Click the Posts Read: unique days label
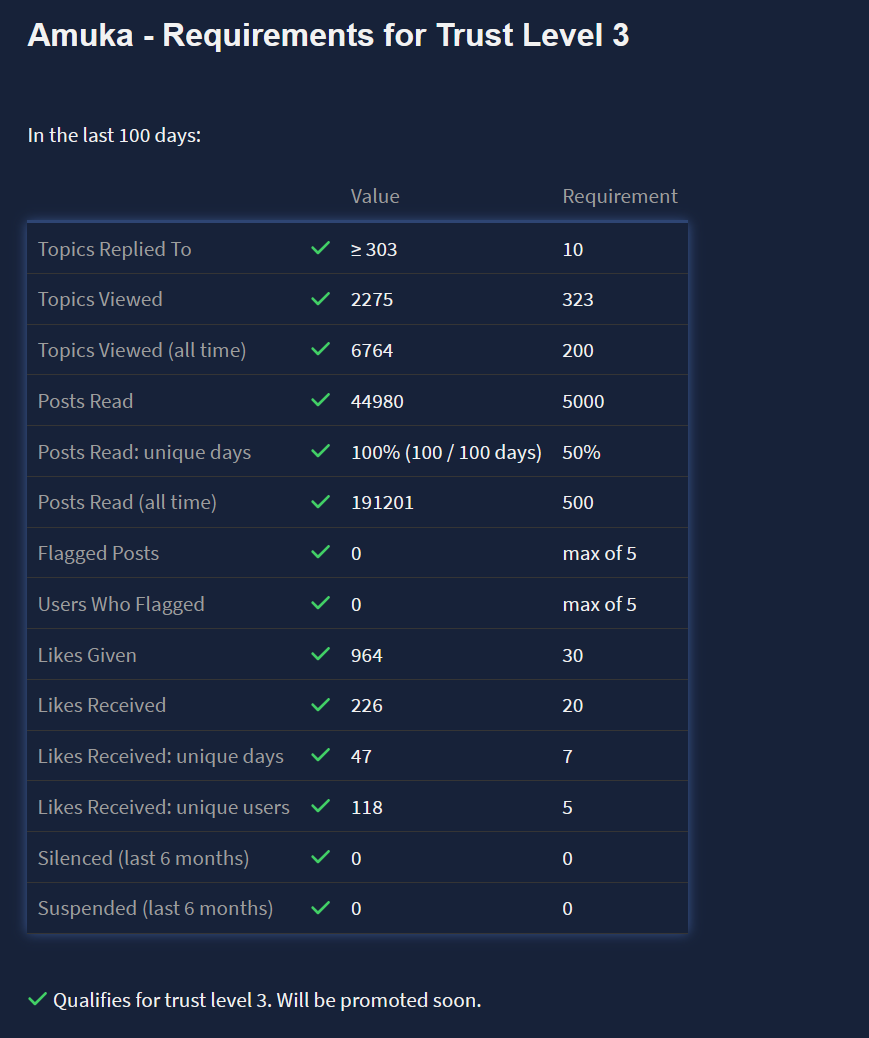Viewport: 869px width, 1038px height. [144, 452]
